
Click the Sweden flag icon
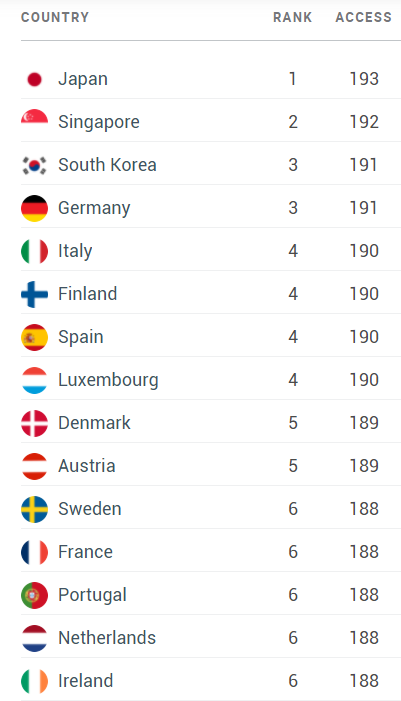point(34,509)
